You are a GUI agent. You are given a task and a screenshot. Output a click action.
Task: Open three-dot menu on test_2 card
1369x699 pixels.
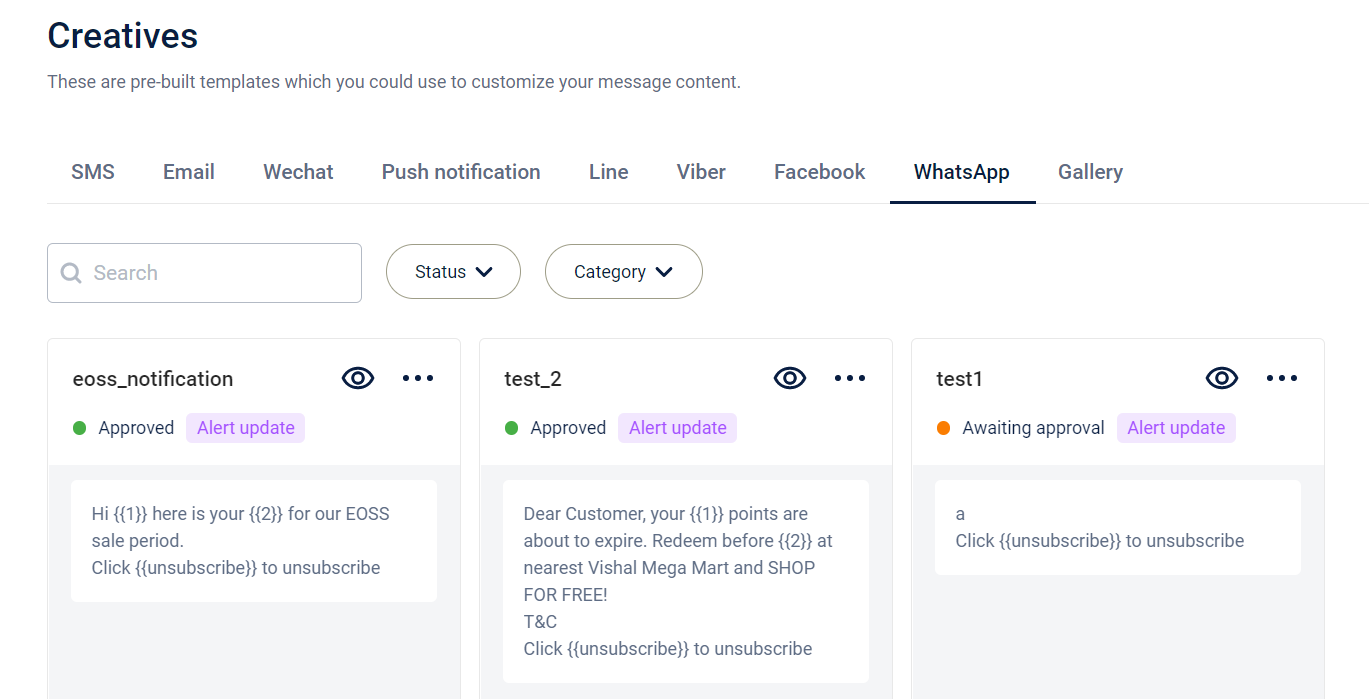850,378
